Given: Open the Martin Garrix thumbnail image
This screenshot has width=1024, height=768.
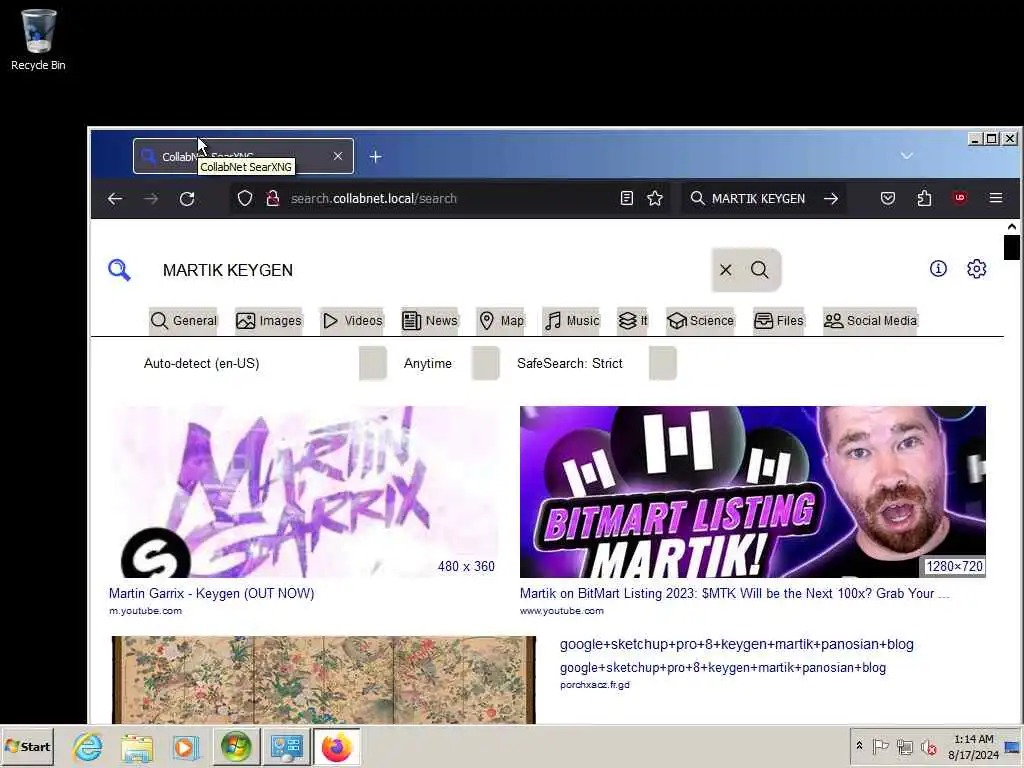Looking at the screenshot, I should (x=304, y=492).
